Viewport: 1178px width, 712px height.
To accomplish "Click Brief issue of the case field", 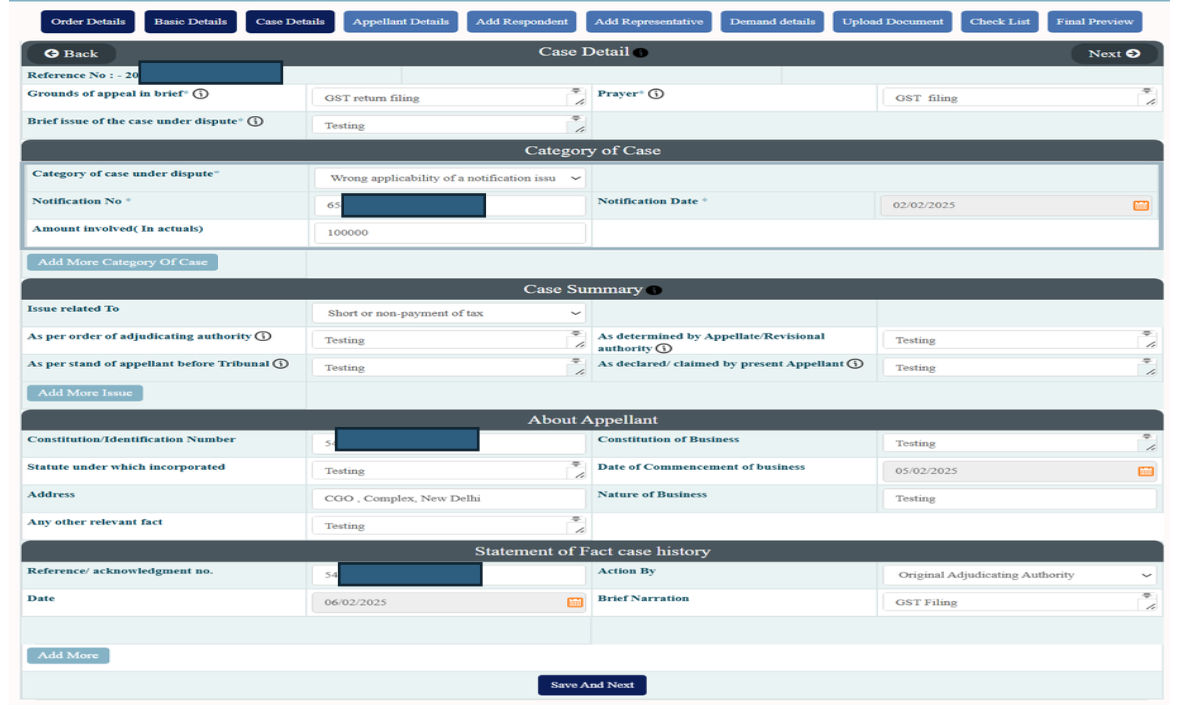I will [450, 125].
